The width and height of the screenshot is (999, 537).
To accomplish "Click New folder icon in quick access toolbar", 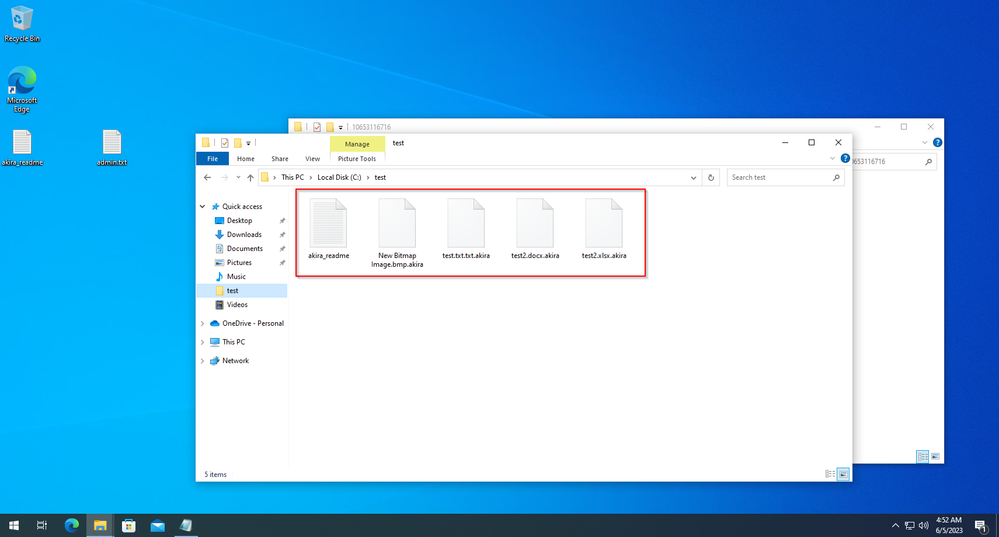I will coord(237,143).
